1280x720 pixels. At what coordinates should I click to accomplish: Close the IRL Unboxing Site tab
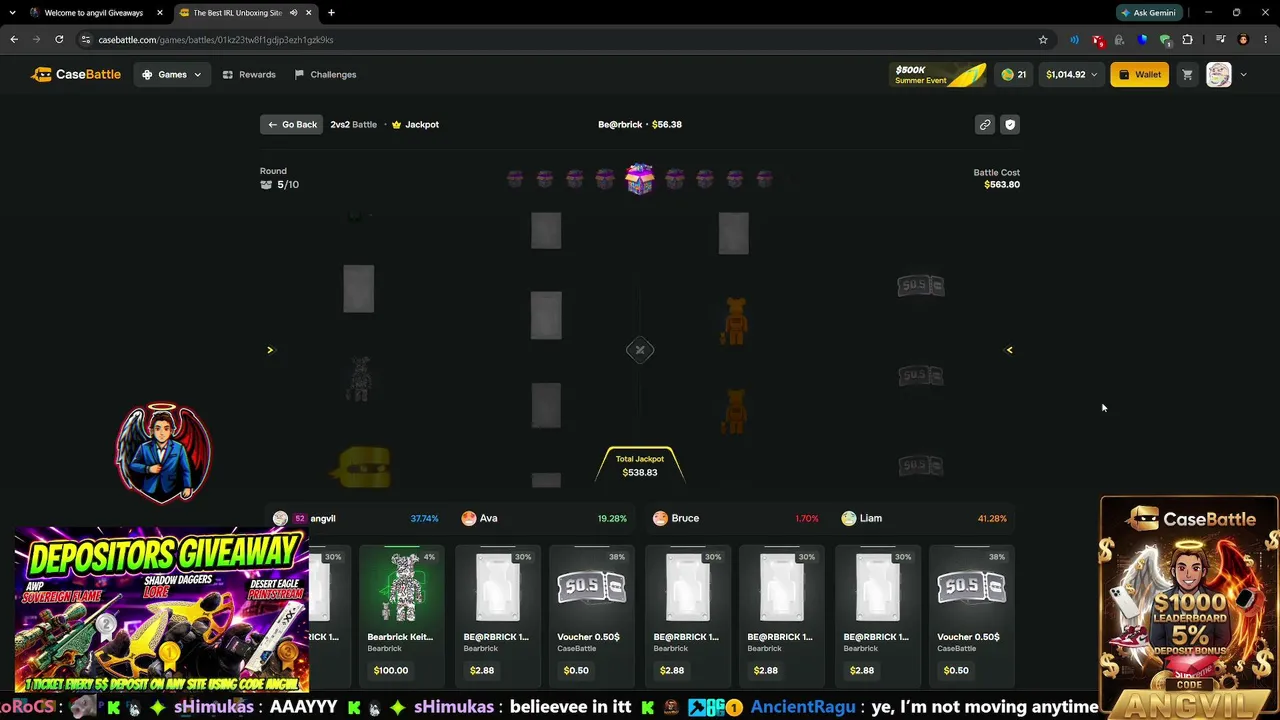click(x=309, y=13)
